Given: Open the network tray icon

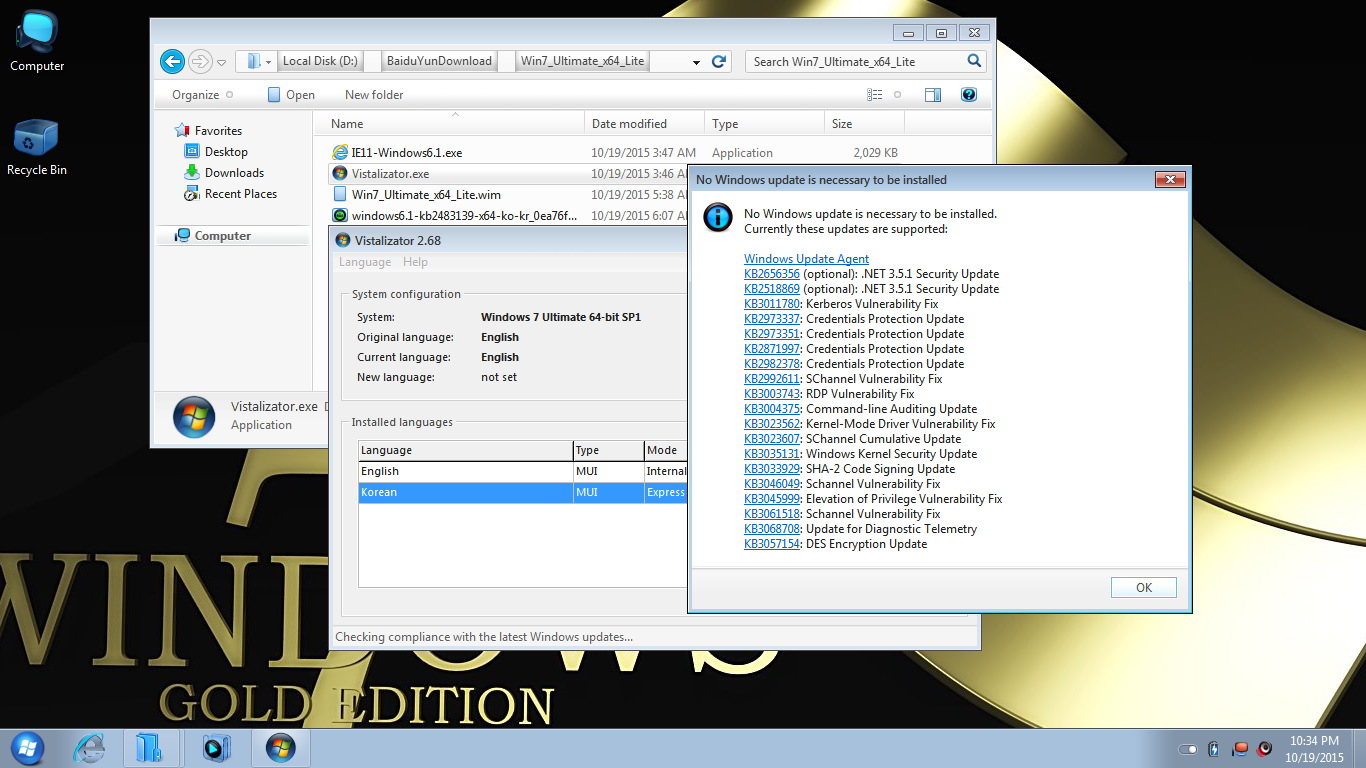Looking at the screenshot, I should coord(1240,749).
